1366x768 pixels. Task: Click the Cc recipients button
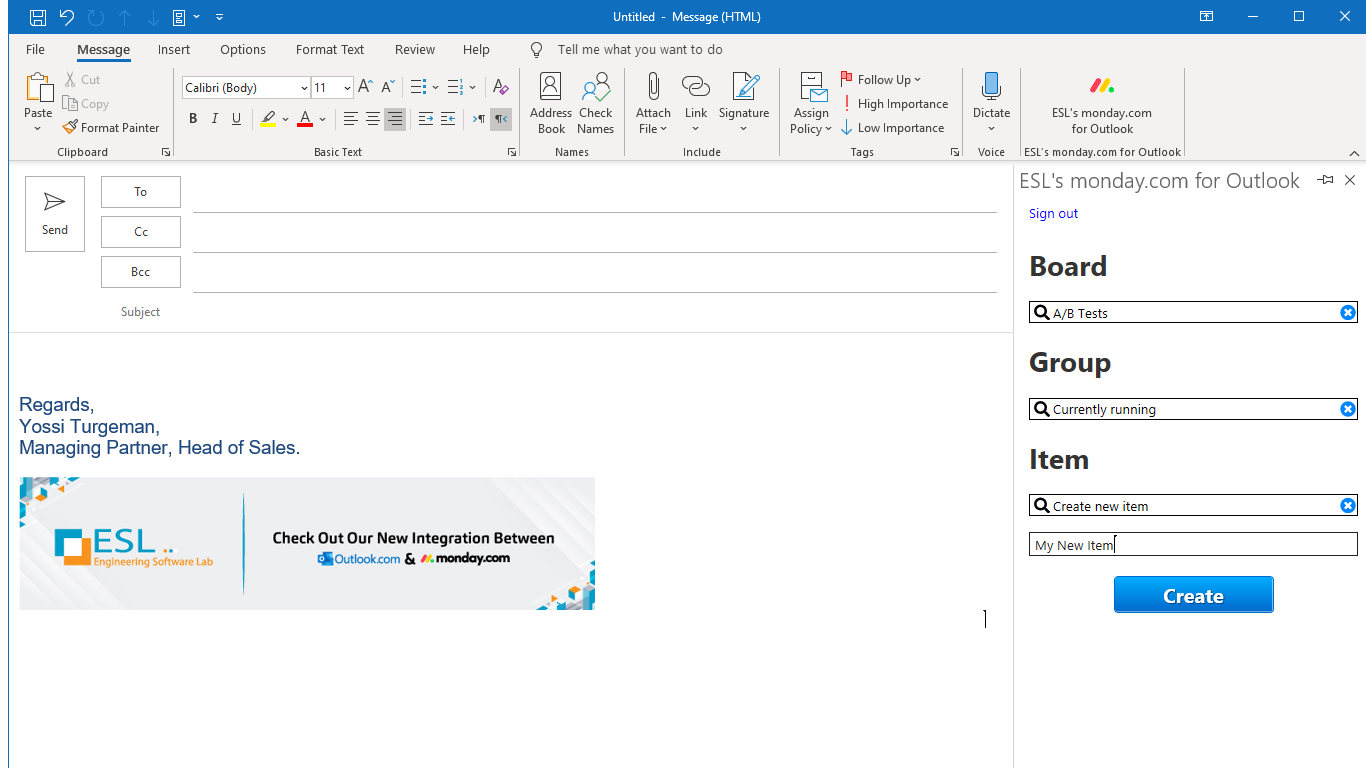coord(141,232)
